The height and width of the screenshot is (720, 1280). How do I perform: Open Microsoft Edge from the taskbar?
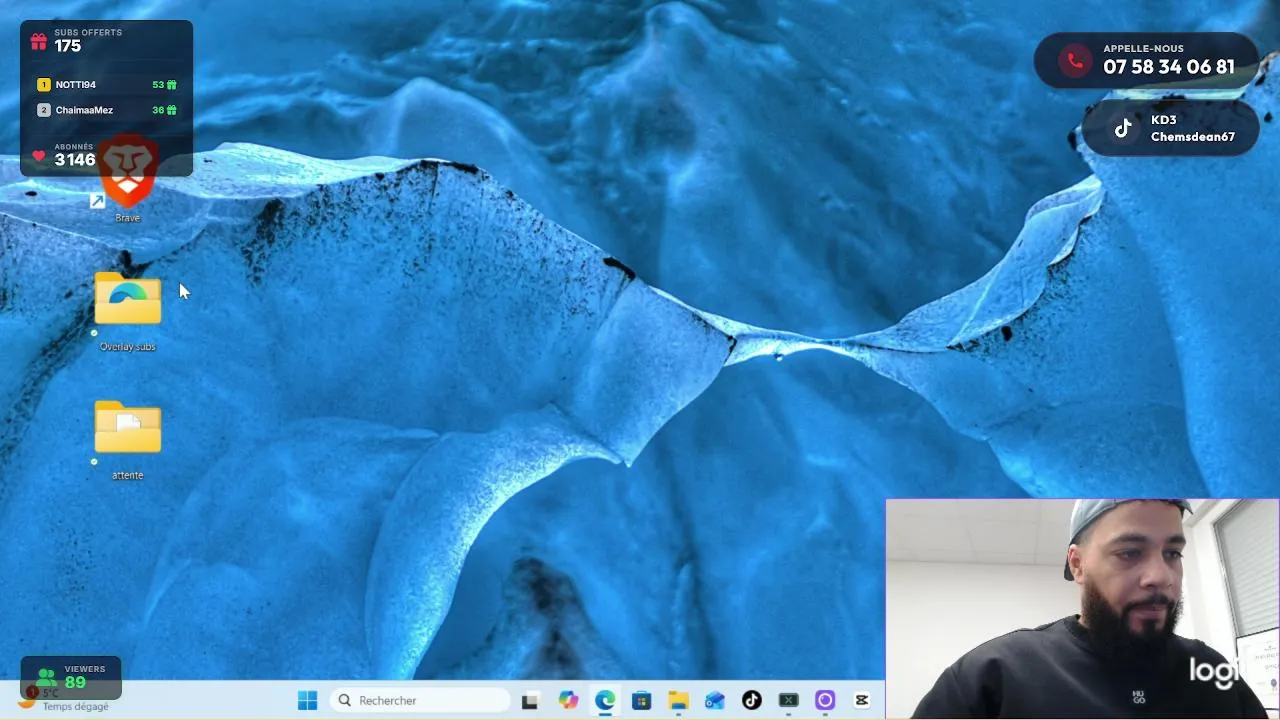(605, 700)
